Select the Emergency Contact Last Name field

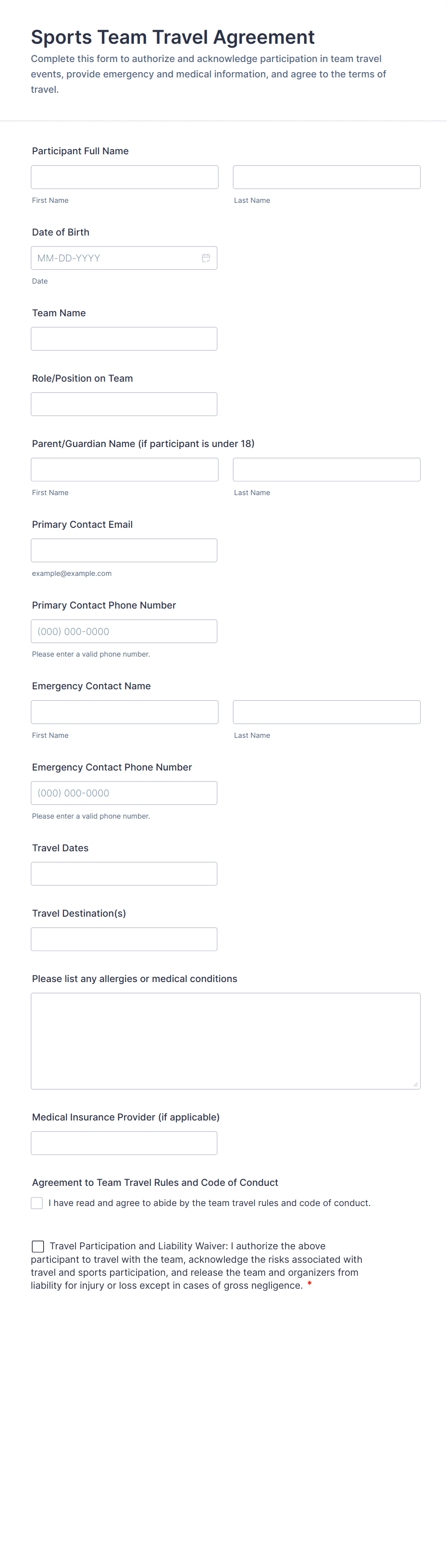coord(326,712)
